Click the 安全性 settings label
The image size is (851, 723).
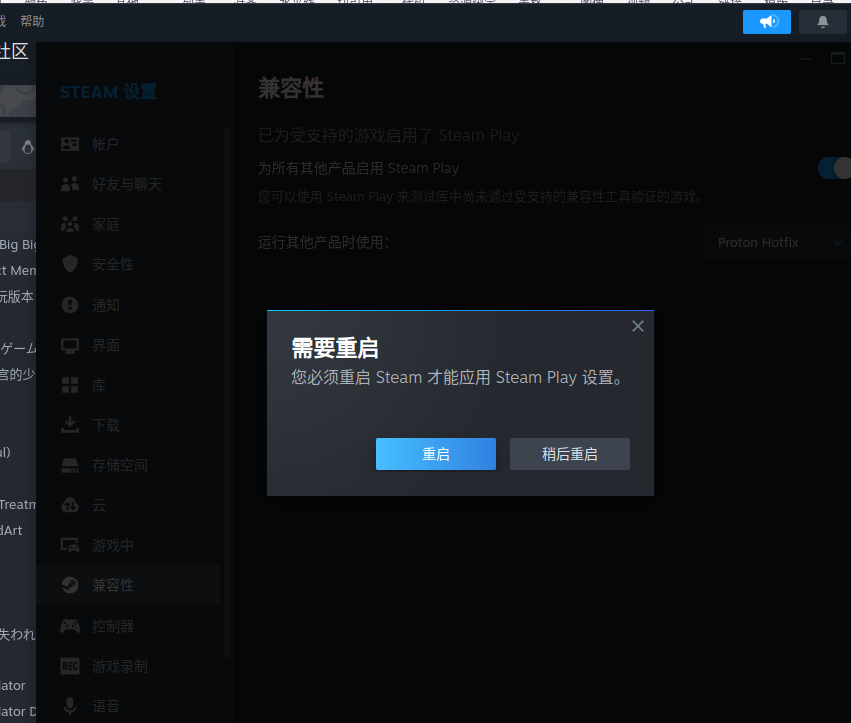(113, 264)
